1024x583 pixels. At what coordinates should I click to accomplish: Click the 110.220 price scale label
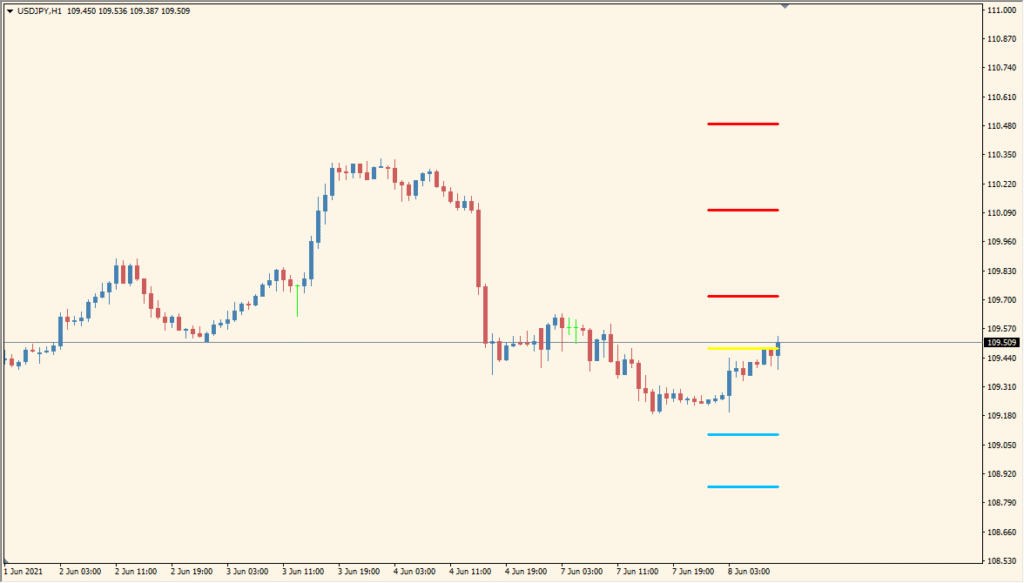pos(1002,184)
